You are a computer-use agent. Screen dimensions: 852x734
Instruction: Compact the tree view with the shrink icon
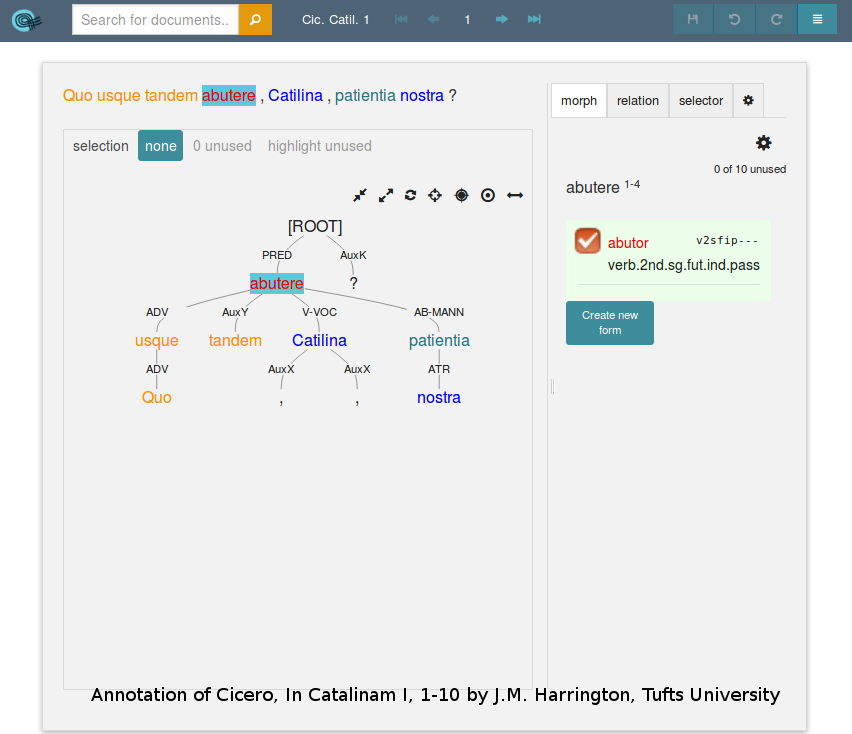(360, 195)
